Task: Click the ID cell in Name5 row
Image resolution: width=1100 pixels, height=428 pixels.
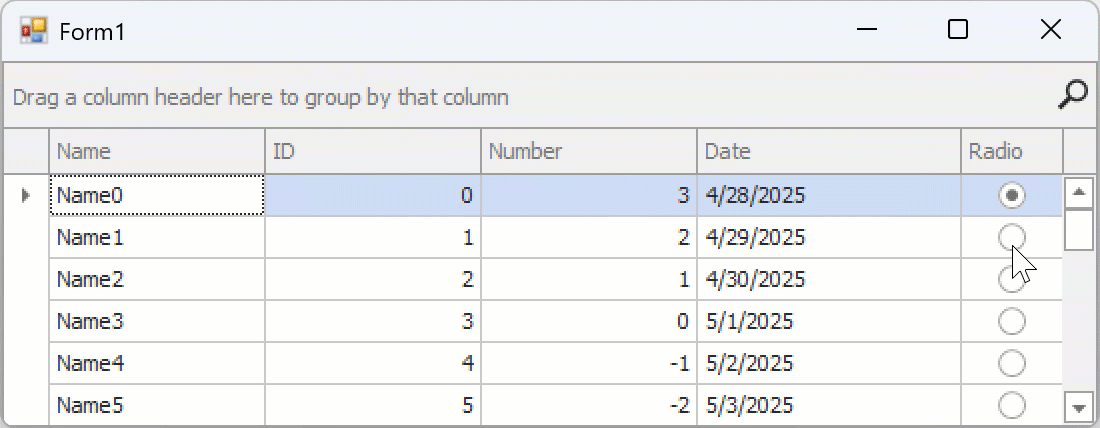Action: (x=373, y=405)
